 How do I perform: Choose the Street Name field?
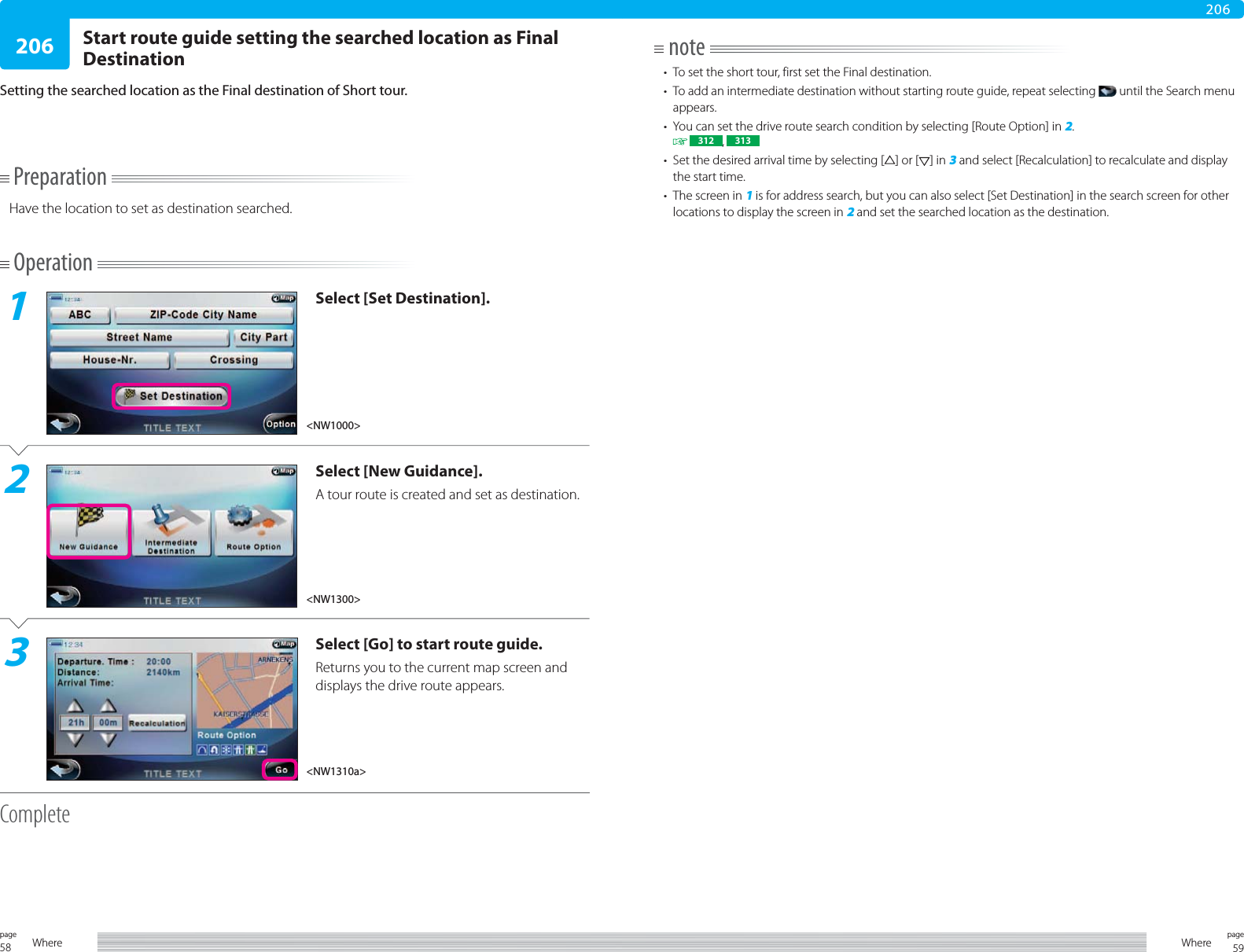pos(139,338)
